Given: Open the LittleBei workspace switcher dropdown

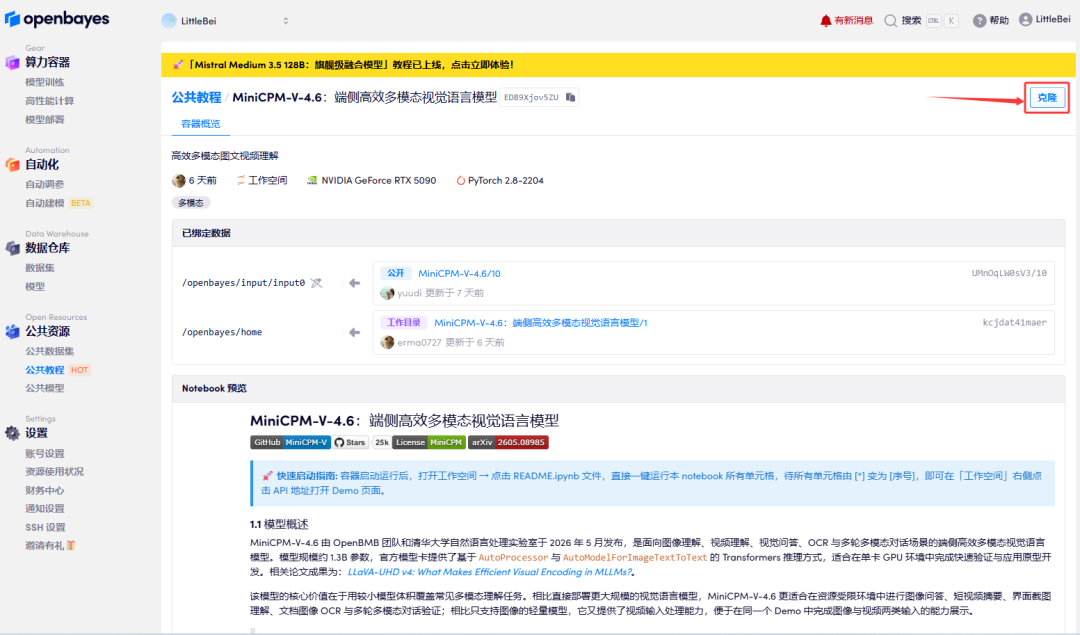Looking at the screenshot, I should point(225,21).
